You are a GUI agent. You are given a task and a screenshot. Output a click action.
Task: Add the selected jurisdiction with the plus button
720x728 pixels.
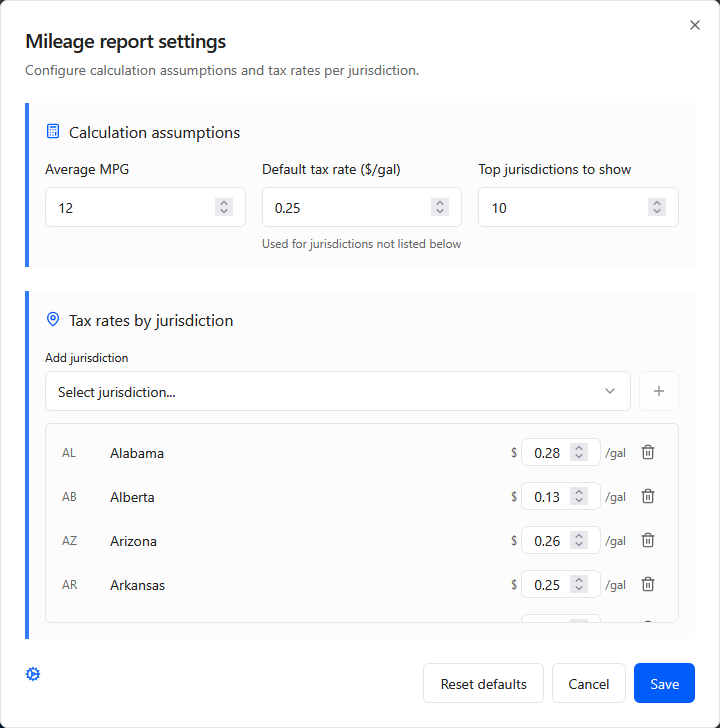point(659,391)
